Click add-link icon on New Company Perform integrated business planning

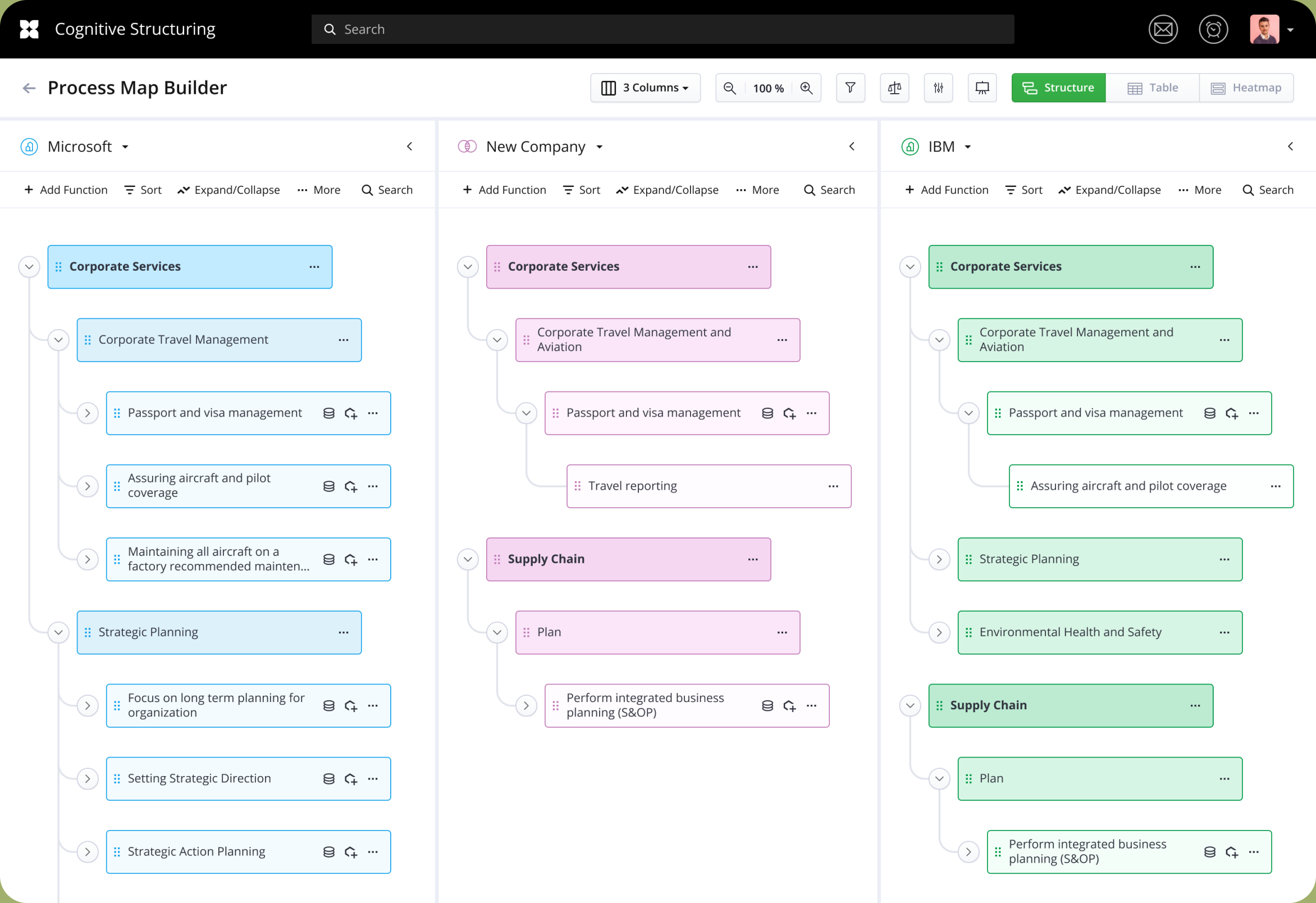pyautogui.click(x=790, y=706)
